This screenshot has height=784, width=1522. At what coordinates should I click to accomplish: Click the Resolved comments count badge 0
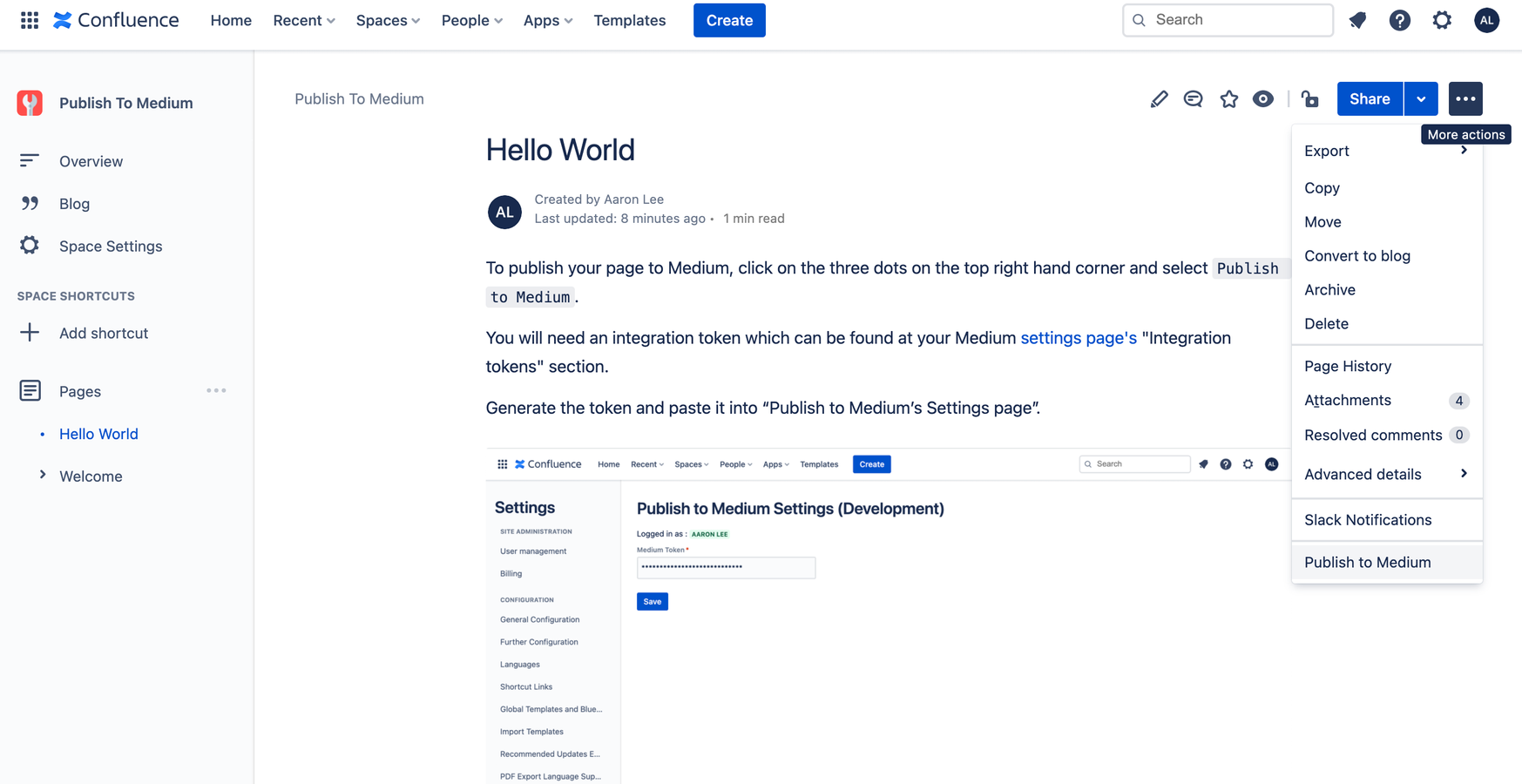pyautogui.click(x=1459, y=435)
